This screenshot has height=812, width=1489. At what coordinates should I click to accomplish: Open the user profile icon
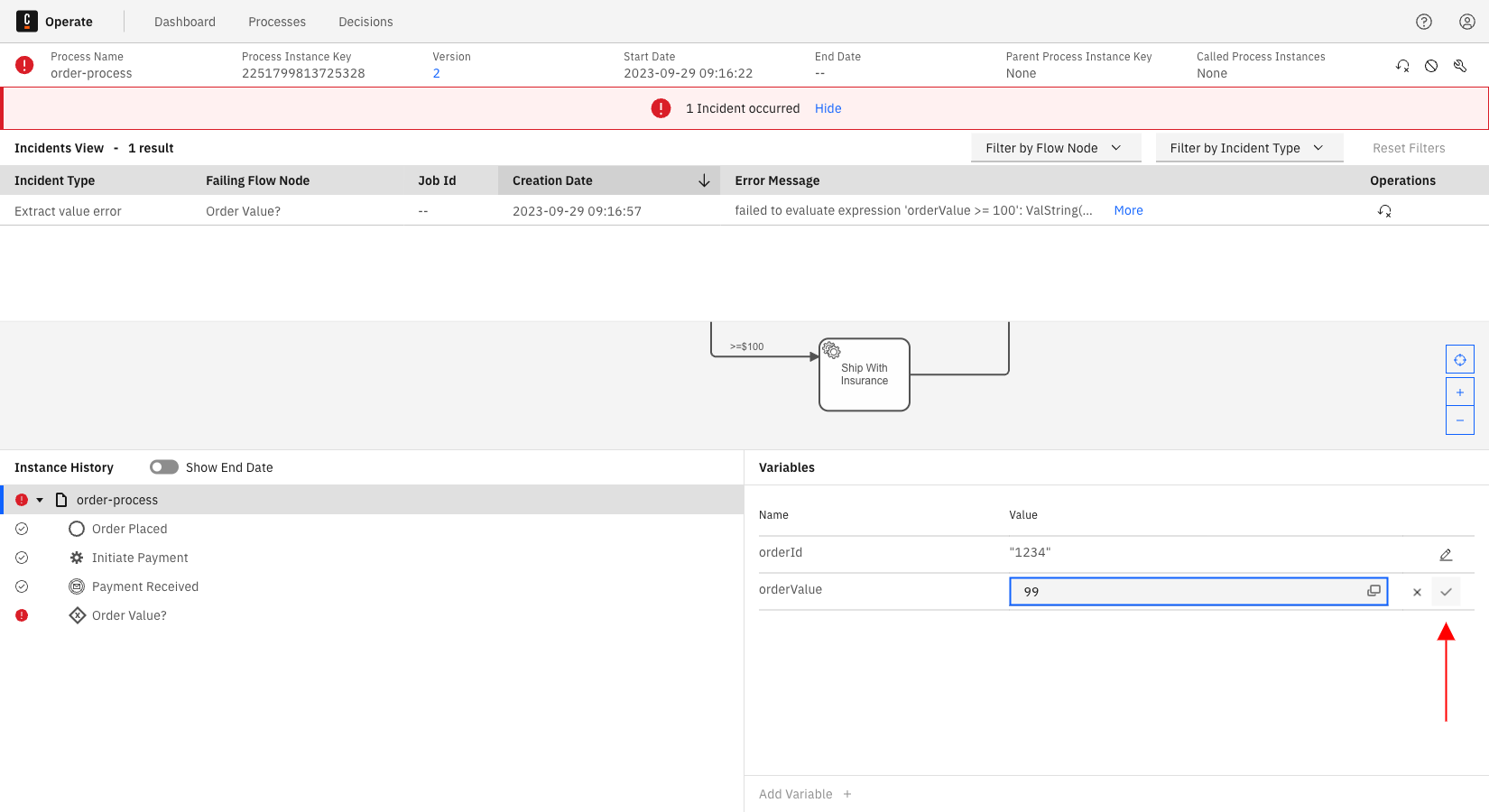pyautogui.click(x=1467, y=22)
